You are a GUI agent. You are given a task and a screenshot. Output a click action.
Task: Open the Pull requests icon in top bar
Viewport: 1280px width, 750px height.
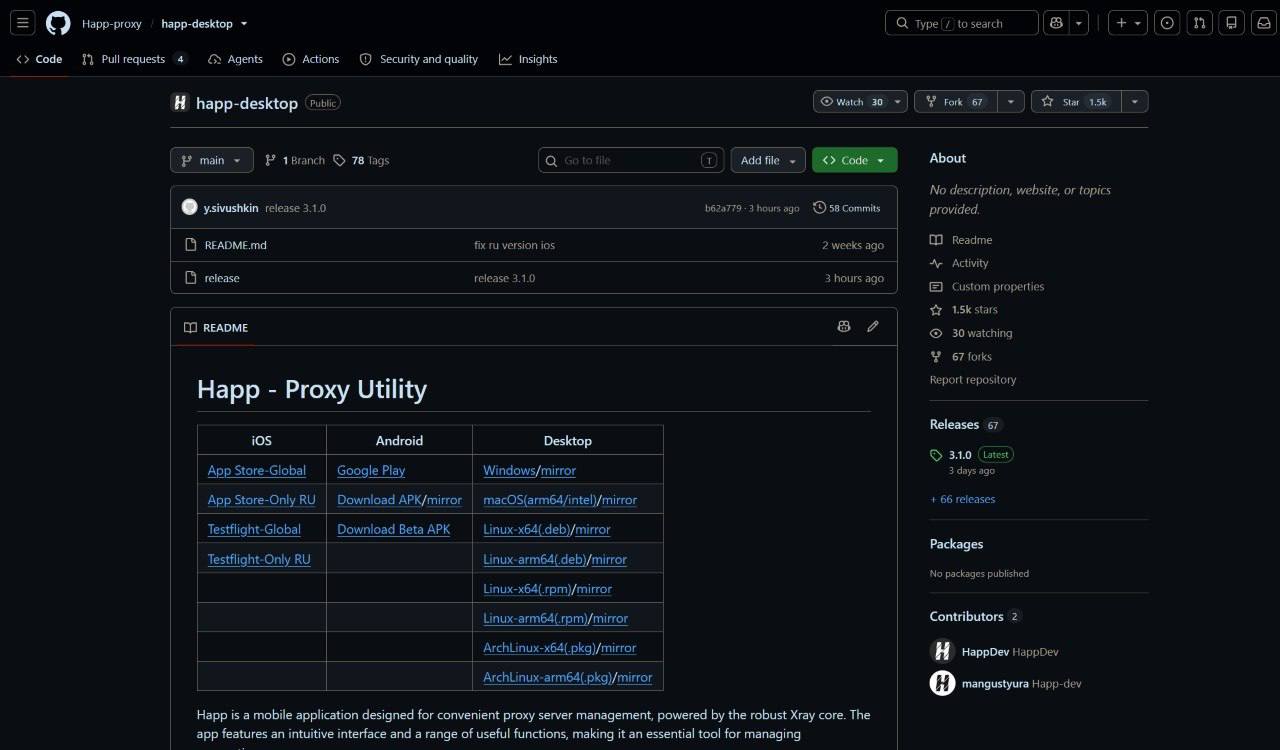point(1200,23)
